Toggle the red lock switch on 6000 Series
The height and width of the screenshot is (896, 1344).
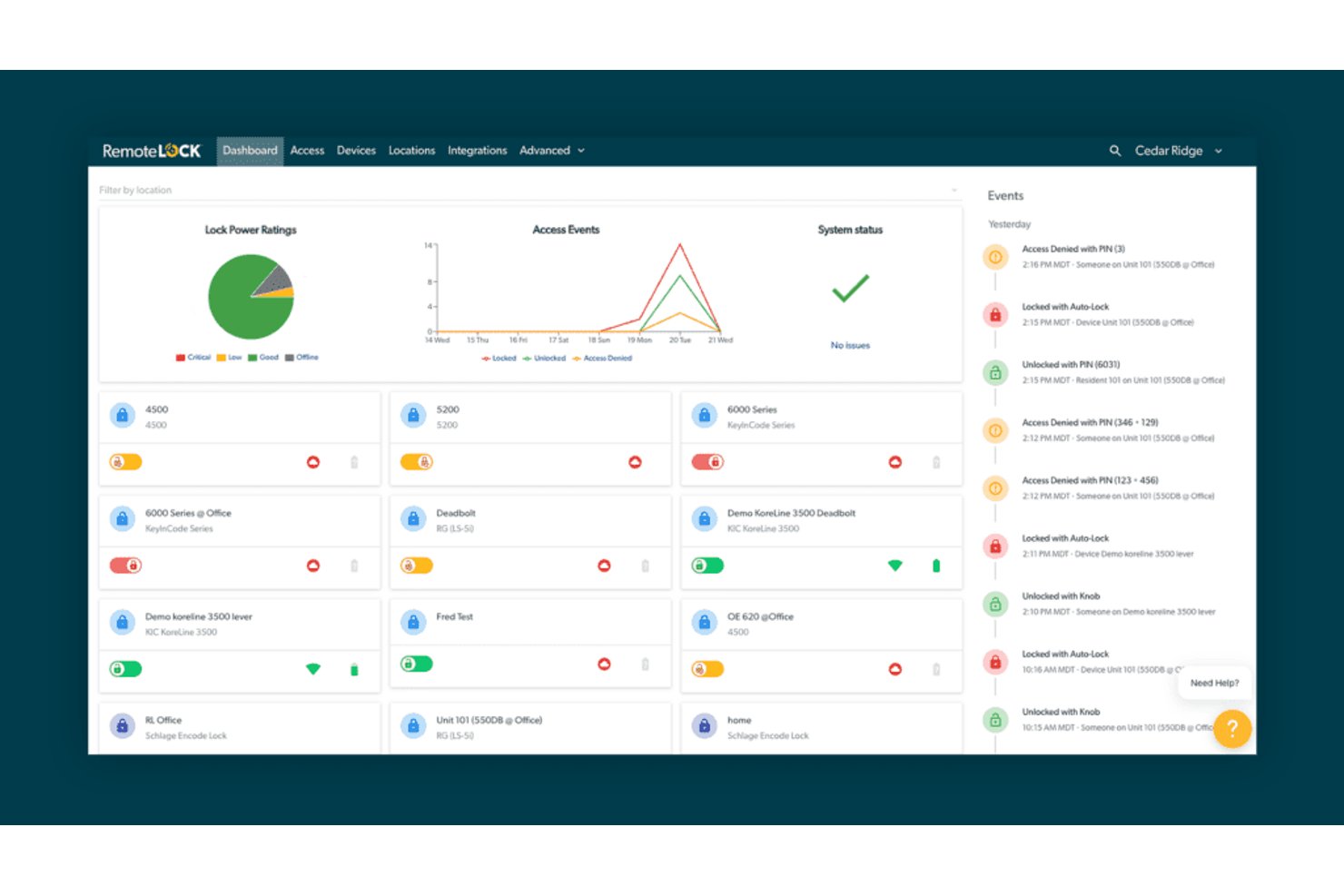[x=707, y=462]
